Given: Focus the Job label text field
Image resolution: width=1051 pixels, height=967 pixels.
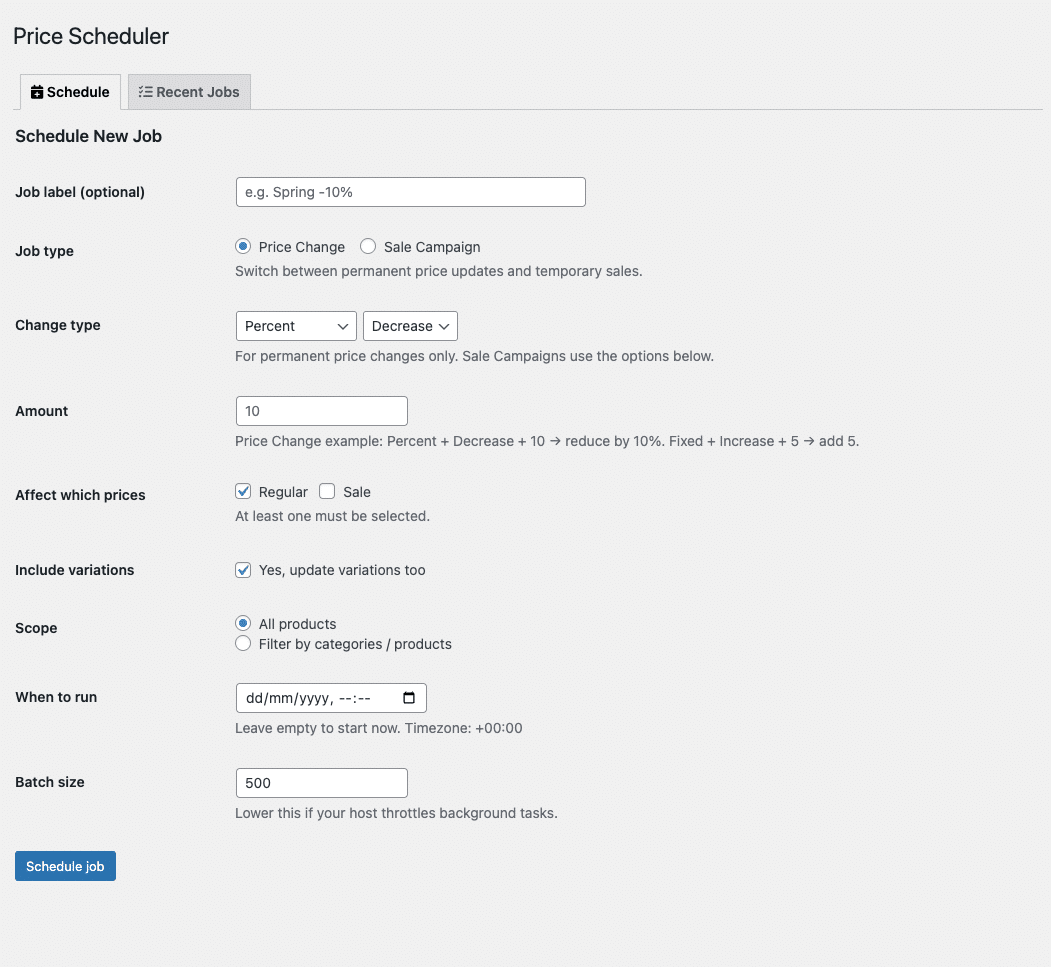Looking at the screenshot, I should tap(410, 192).
